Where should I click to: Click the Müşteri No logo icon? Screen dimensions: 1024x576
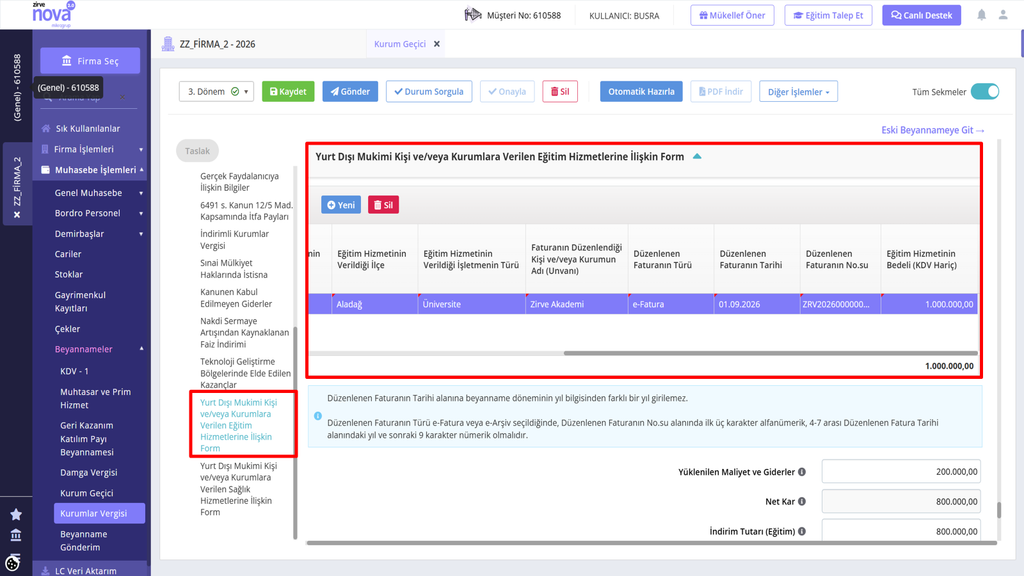473,14
